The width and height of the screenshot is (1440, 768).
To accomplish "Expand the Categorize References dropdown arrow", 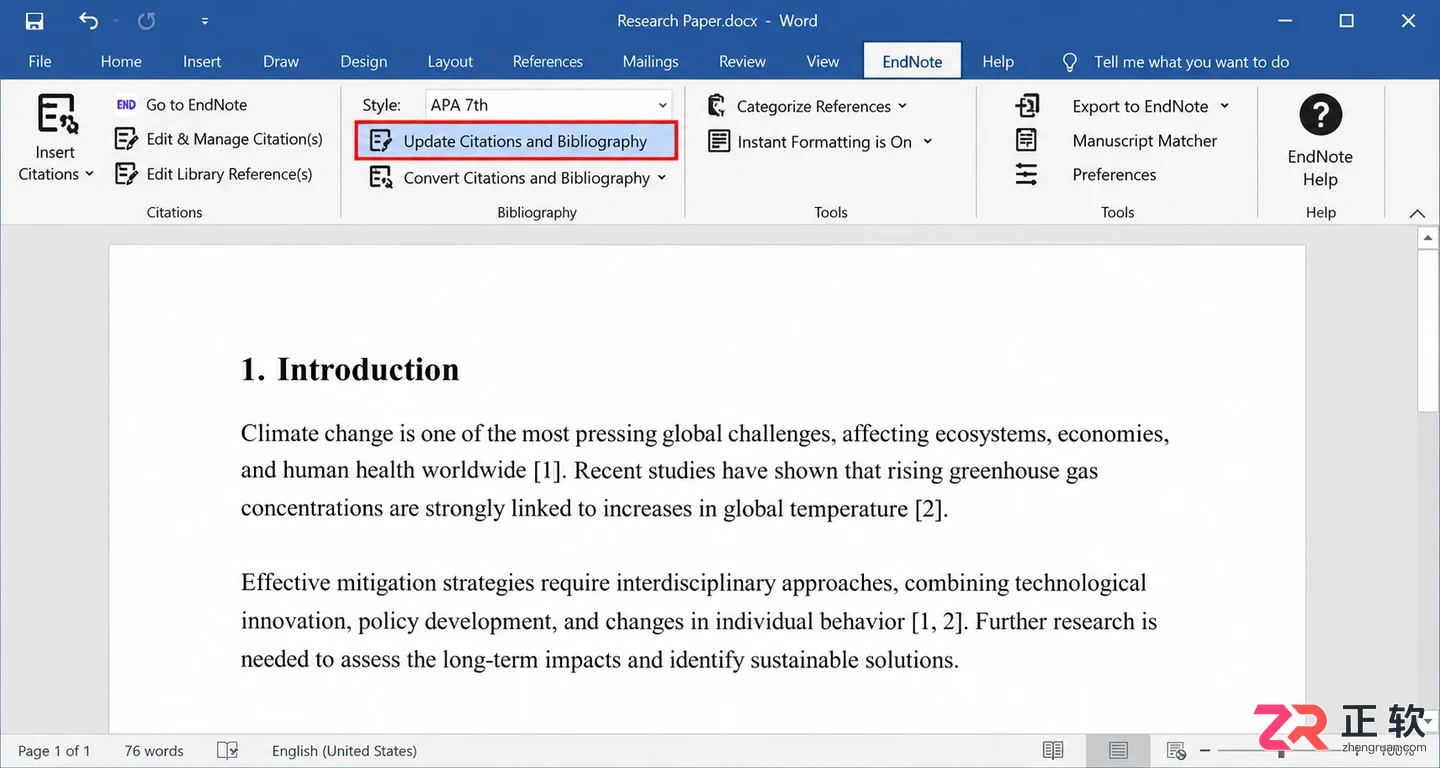I will 902,106.
